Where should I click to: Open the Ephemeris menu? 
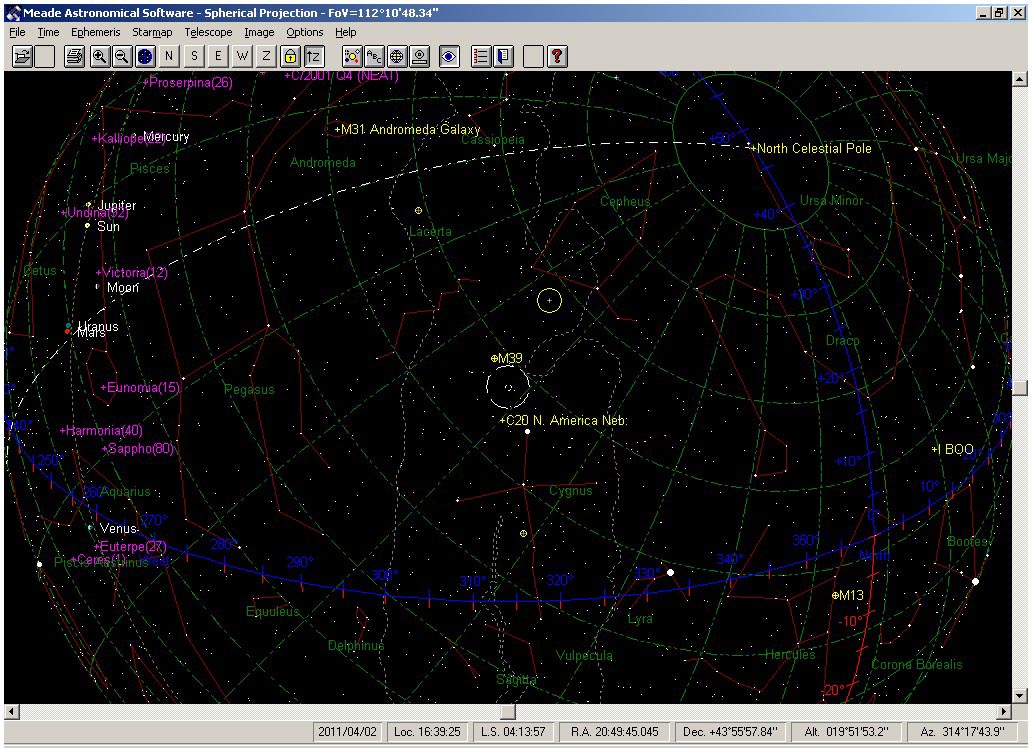[95, 32]
